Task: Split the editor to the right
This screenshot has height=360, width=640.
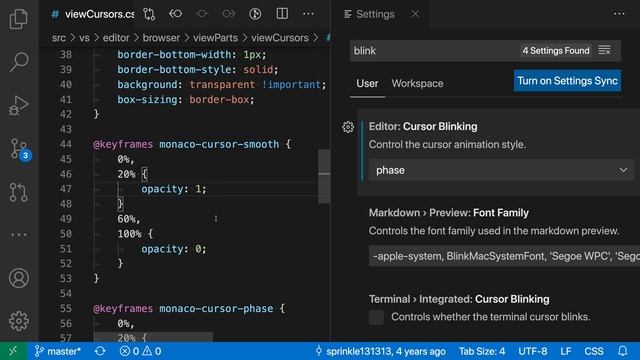Action: point(282,14)
